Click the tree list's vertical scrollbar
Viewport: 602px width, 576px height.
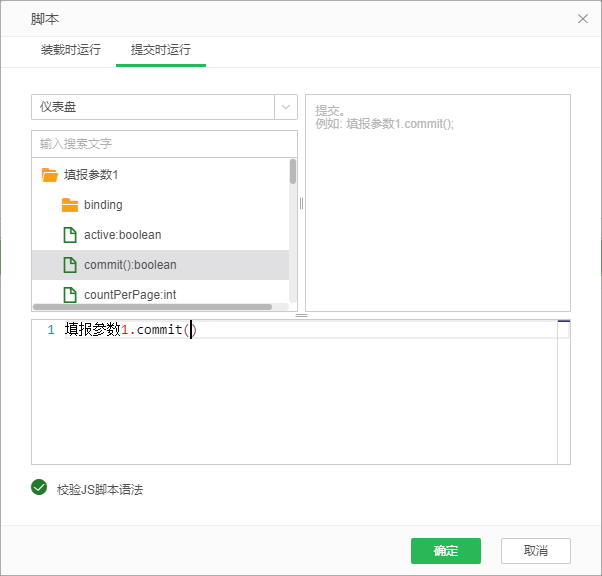coord(293,172)
